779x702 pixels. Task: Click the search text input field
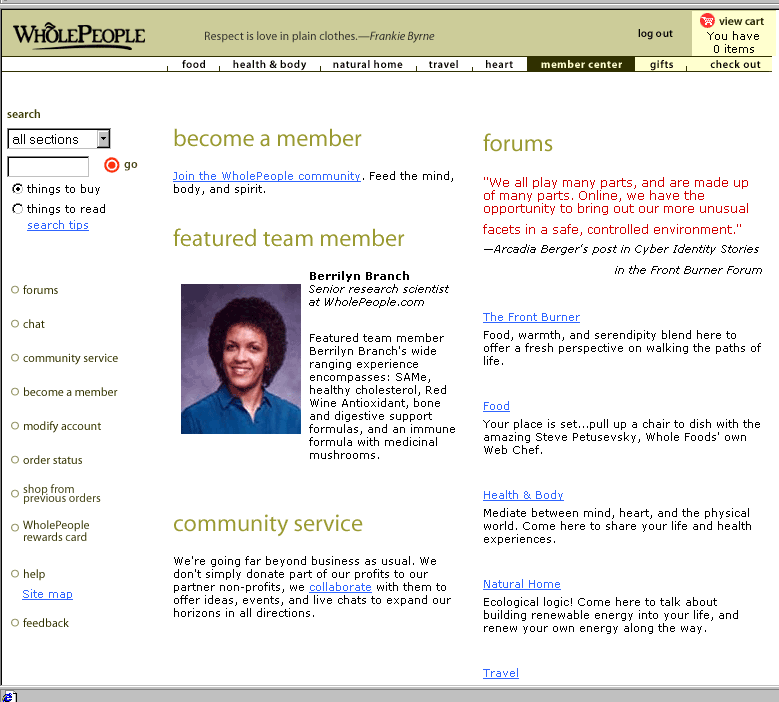point(48,166)
